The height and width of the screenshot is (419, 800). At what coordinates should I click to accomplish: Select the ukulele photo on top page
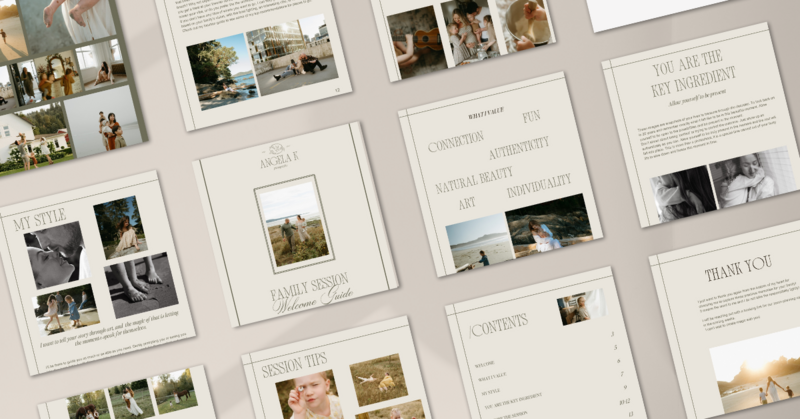[417, 42]
